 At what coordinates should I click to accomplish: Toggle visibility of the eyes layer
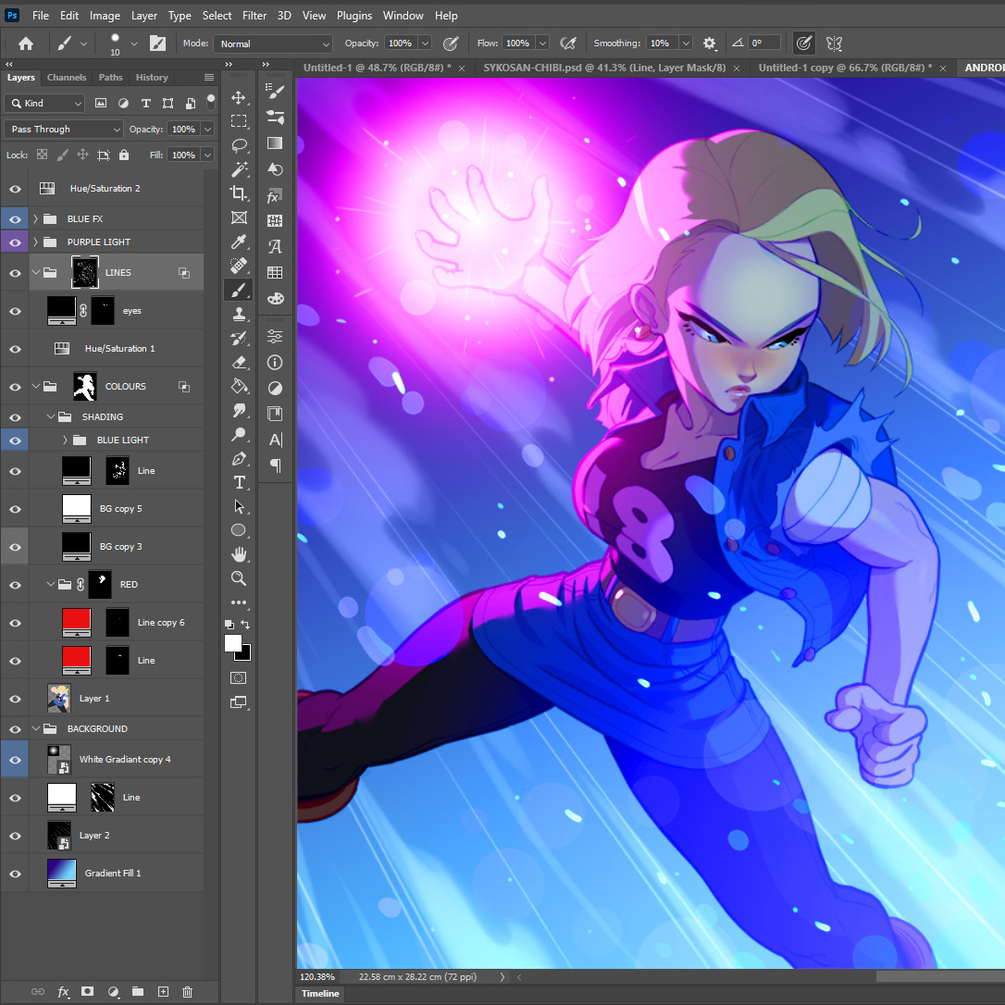pyautogui.click(x=15, y=311)
